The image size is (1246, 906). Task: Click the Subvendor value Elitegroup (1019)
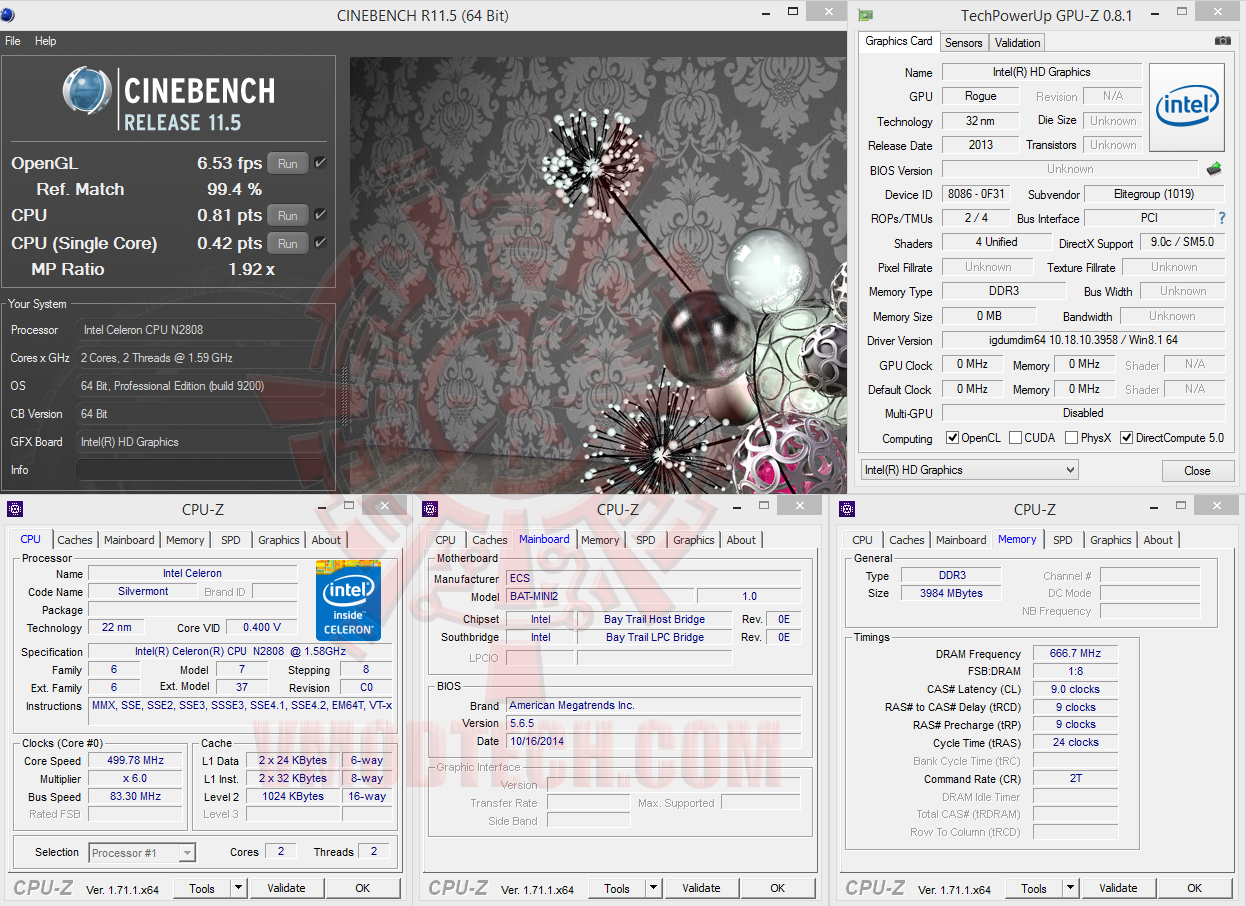1154,194
